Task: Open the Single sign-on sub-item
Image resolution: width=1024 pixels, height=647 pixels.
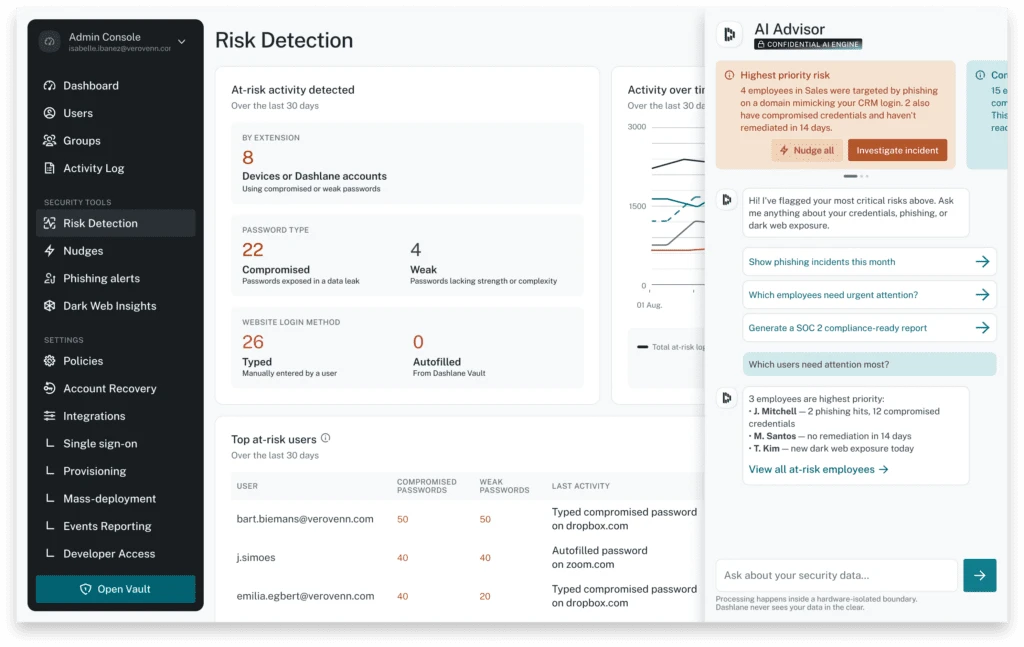Action: [100, 443]
